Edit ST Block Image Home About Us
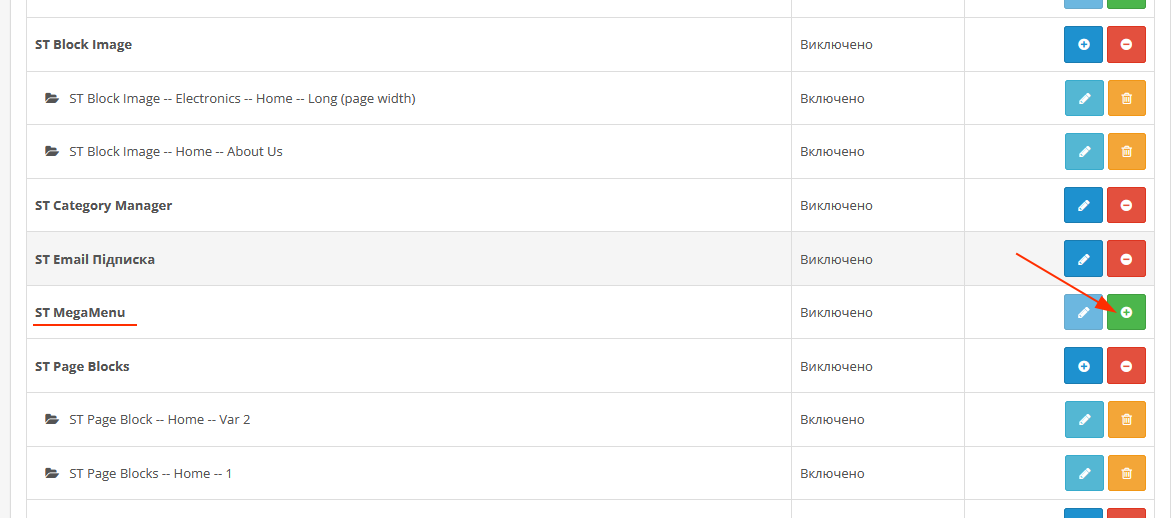 point(1084,152)
